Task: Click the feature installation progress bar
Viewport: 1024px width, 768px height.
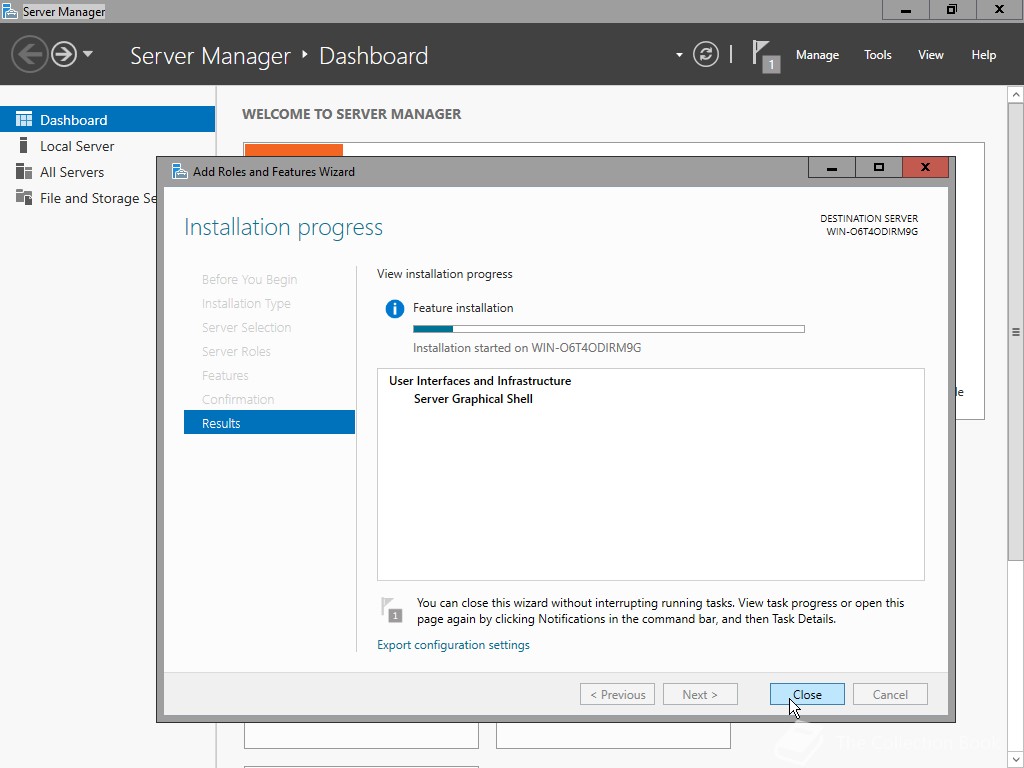Action: [x=609, y=329]
